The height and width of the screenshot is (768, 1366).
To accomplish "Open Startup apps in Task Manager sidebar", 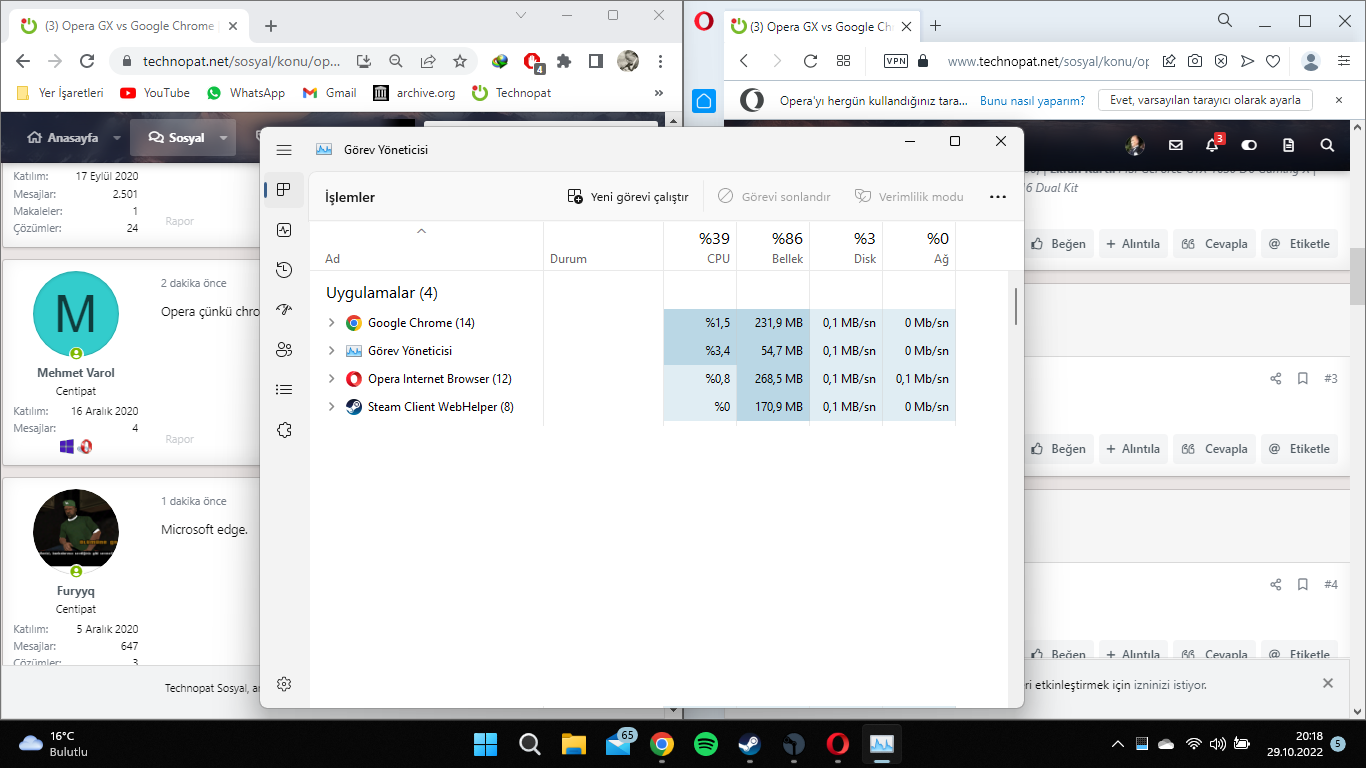I will tap(284, 310).
